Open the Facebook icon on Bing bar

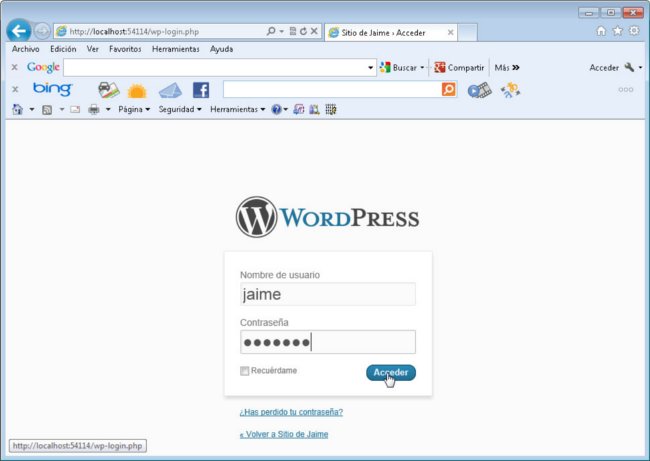click(201, 90)
